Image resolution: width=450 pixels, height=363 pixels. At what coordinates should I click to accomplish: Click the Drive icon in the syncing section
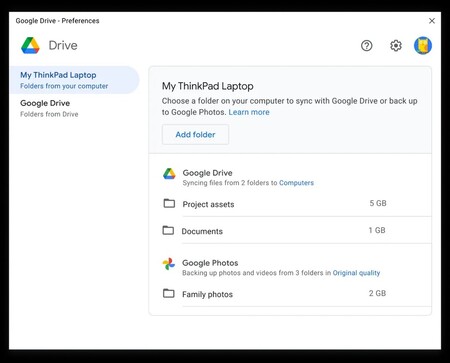coord(169,174)
